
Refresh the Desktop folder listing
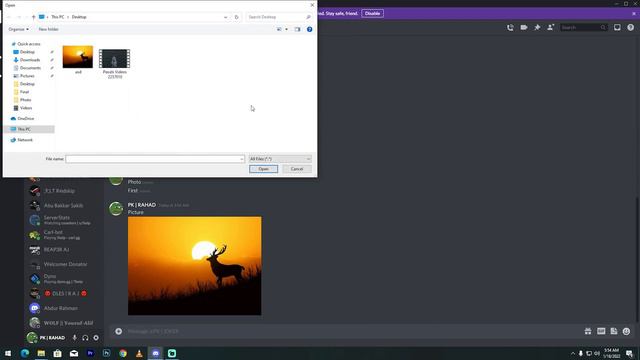[x=236, y=17]
